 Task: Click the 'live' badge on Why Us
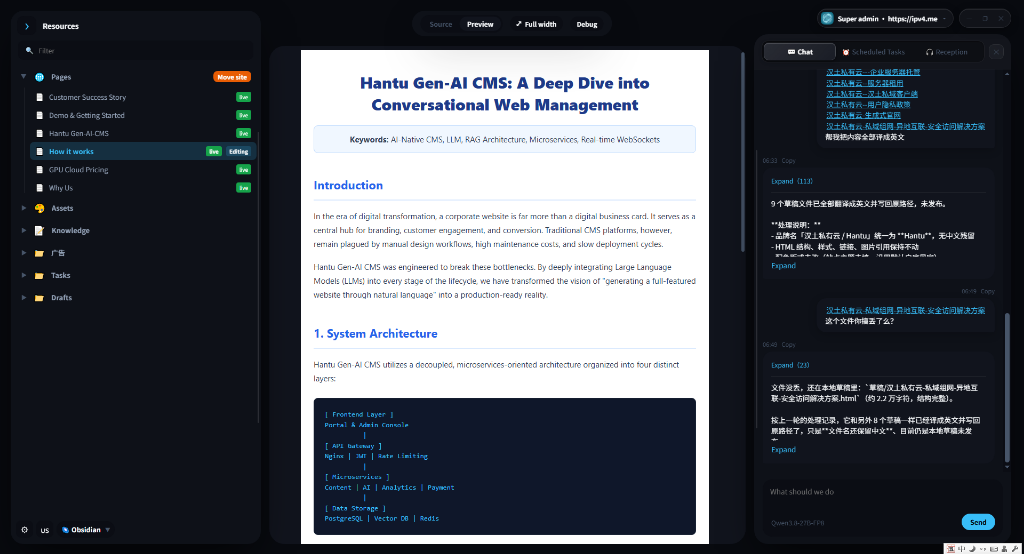(x=244, y=188)
